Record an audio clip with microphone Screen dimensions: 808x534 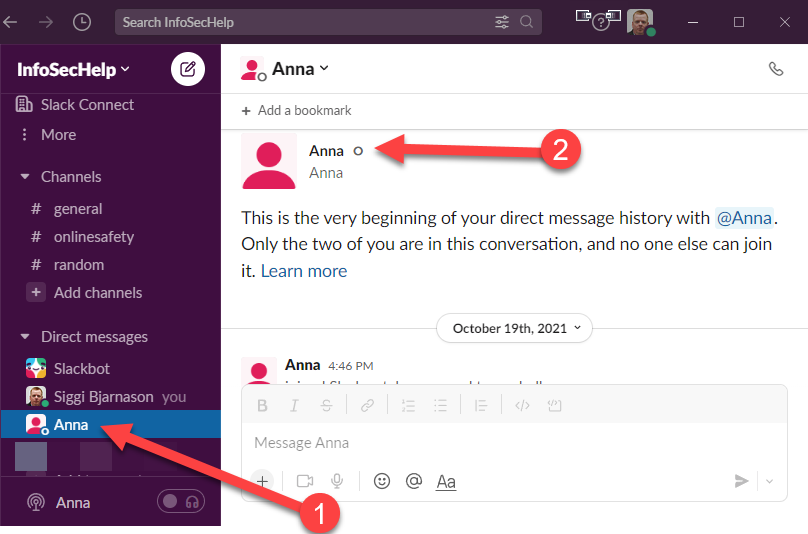(337, 481)
